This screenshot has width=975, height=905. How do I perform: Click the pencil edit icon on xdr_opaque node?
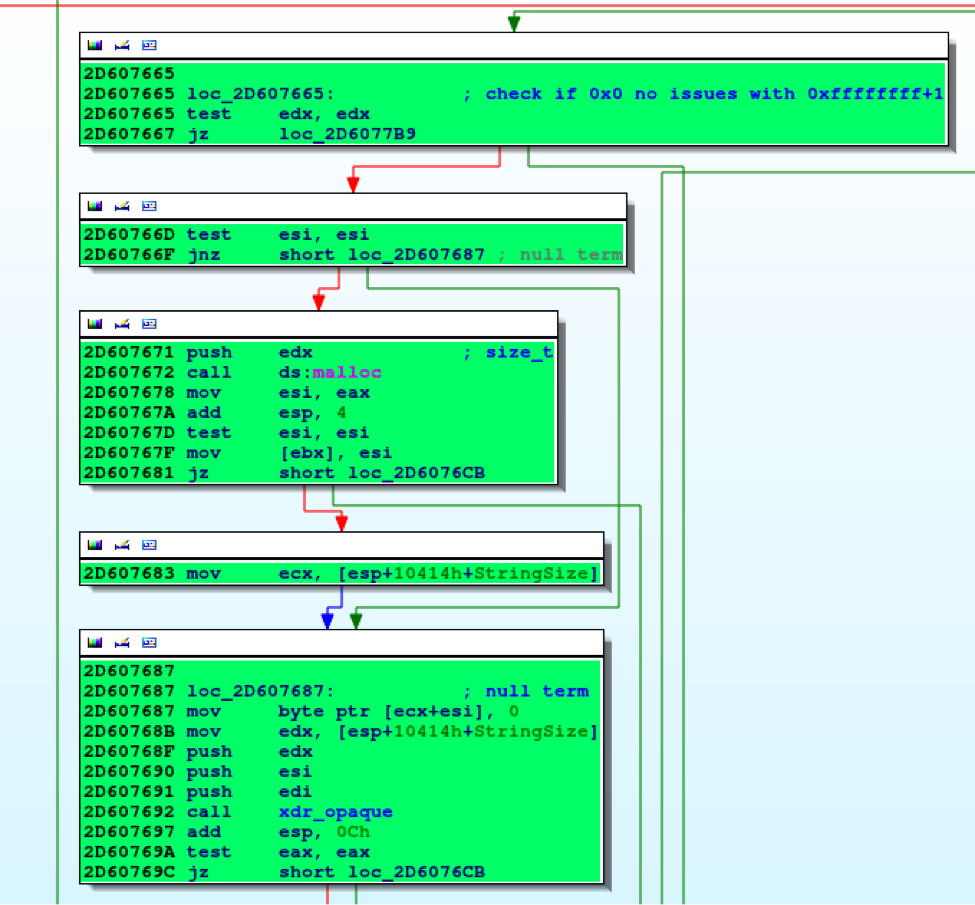click(x=122, y=643)
